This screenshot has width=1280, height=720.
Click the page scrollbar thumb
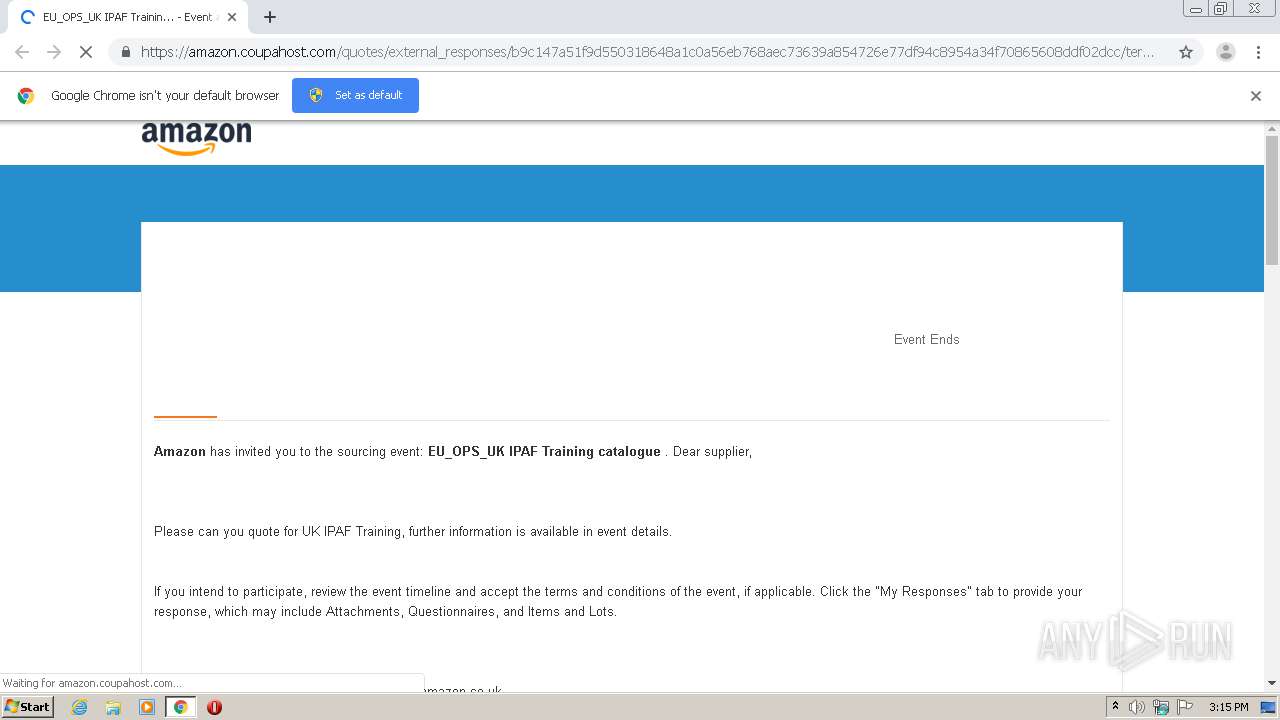point(1272,200)
